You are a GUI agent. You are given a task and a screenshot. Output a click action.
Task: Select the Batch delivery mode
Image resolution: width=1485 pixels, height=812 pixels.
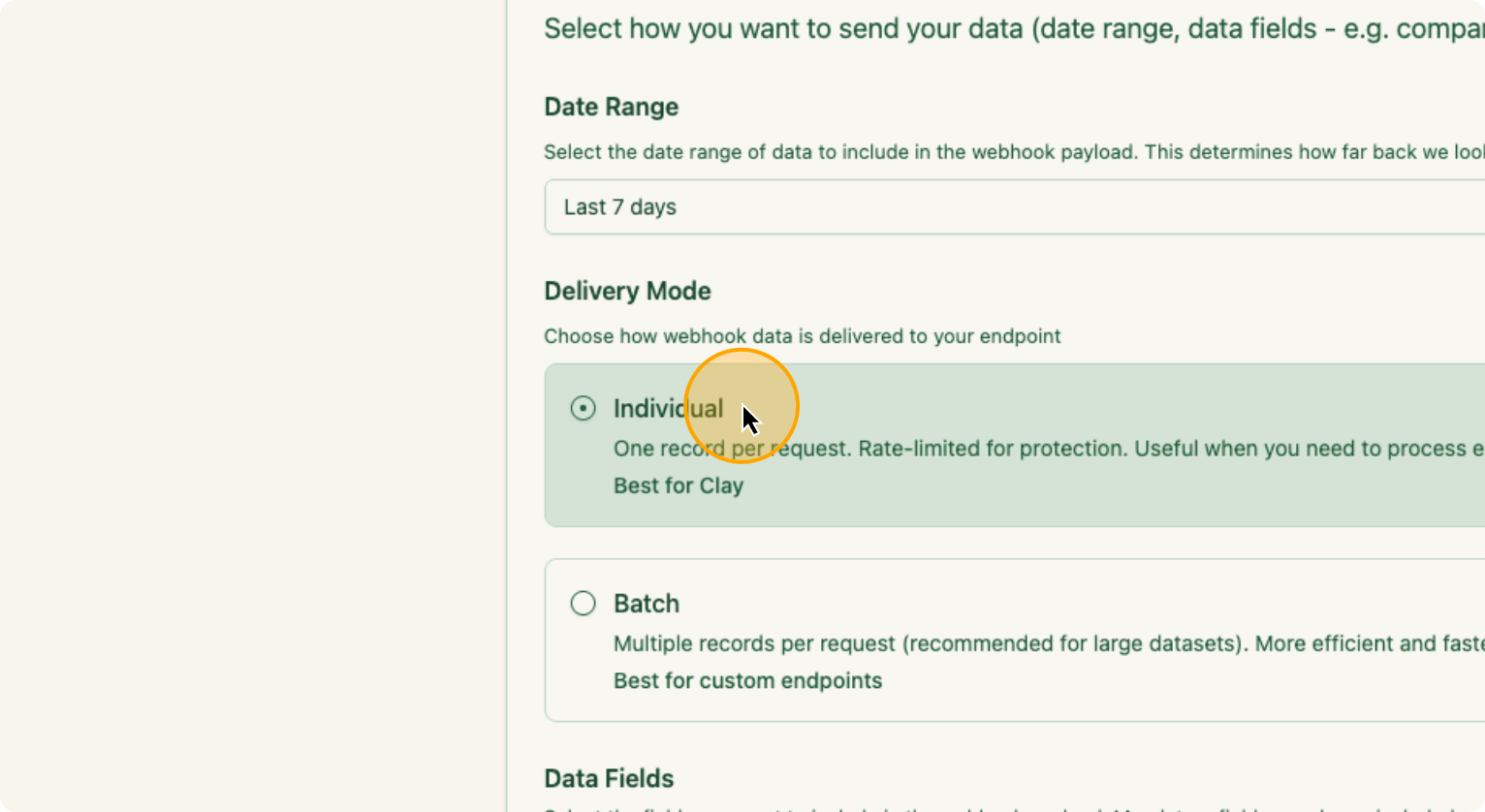click(583, 603)
